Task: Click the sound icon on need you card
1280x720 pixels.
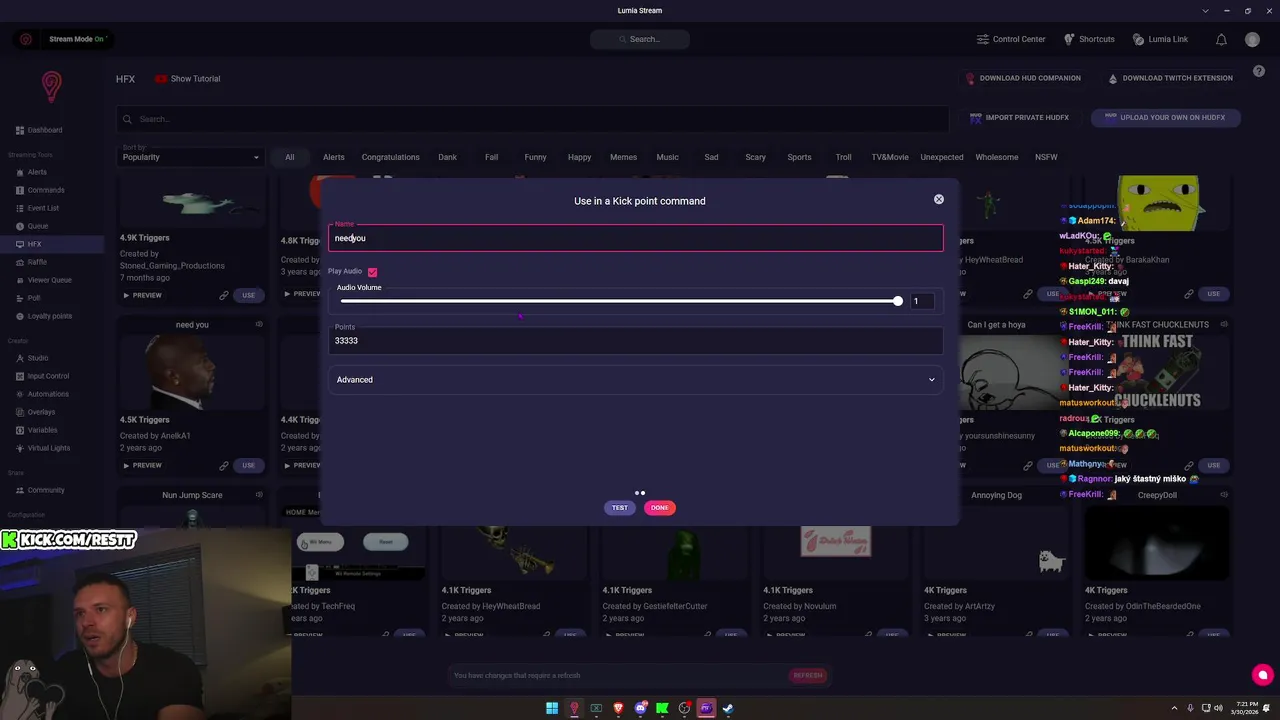Action: click(x=259, y=324)
